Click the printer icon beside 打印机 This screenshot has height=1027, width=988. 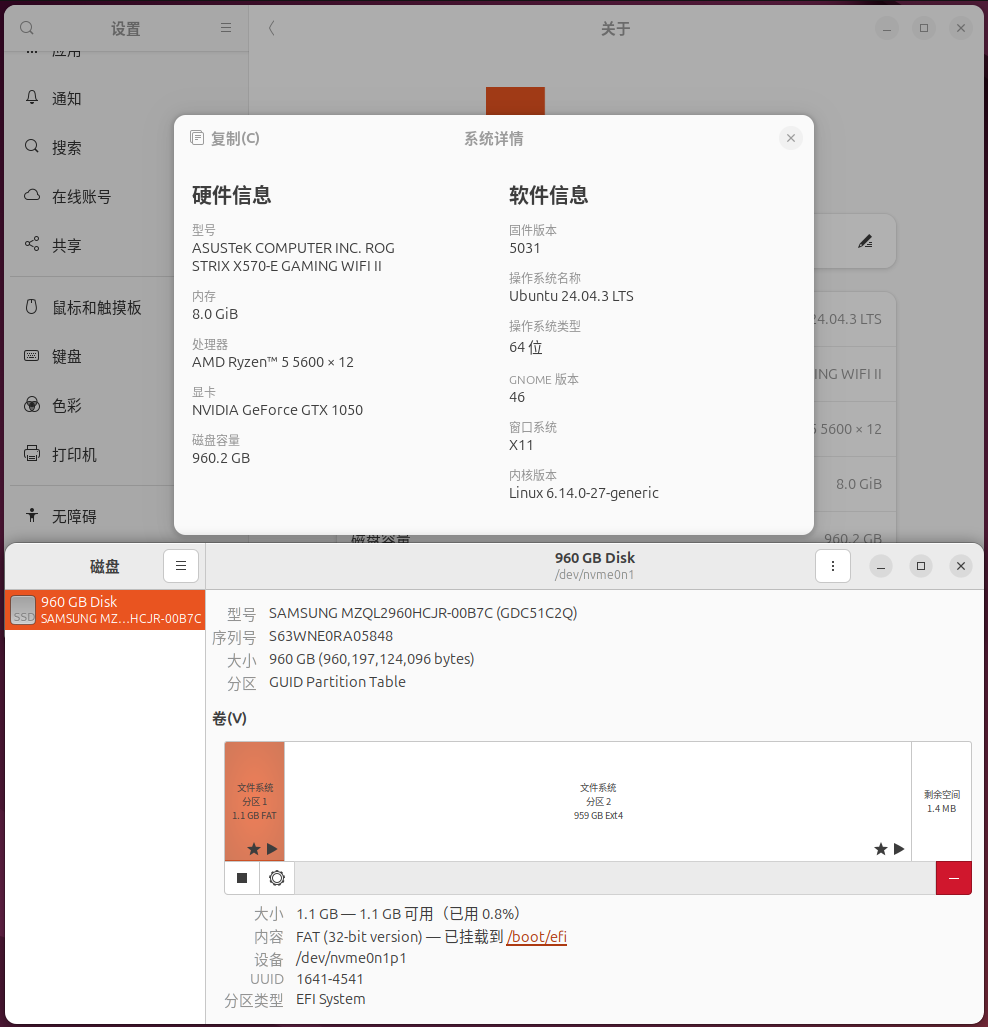(x=31, y=453)
